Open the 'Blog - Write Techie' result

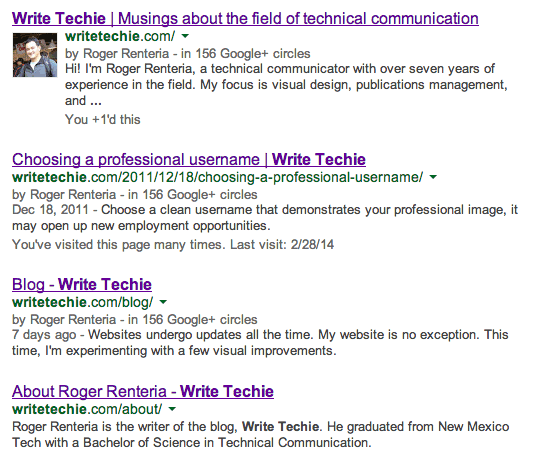pos(82,285)
